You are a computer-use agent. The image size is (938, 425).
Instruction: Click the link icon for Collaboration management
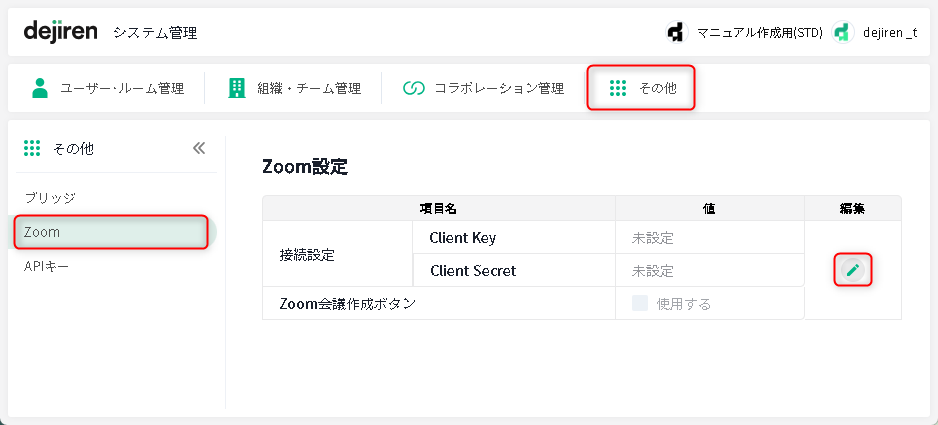point(414,88)
